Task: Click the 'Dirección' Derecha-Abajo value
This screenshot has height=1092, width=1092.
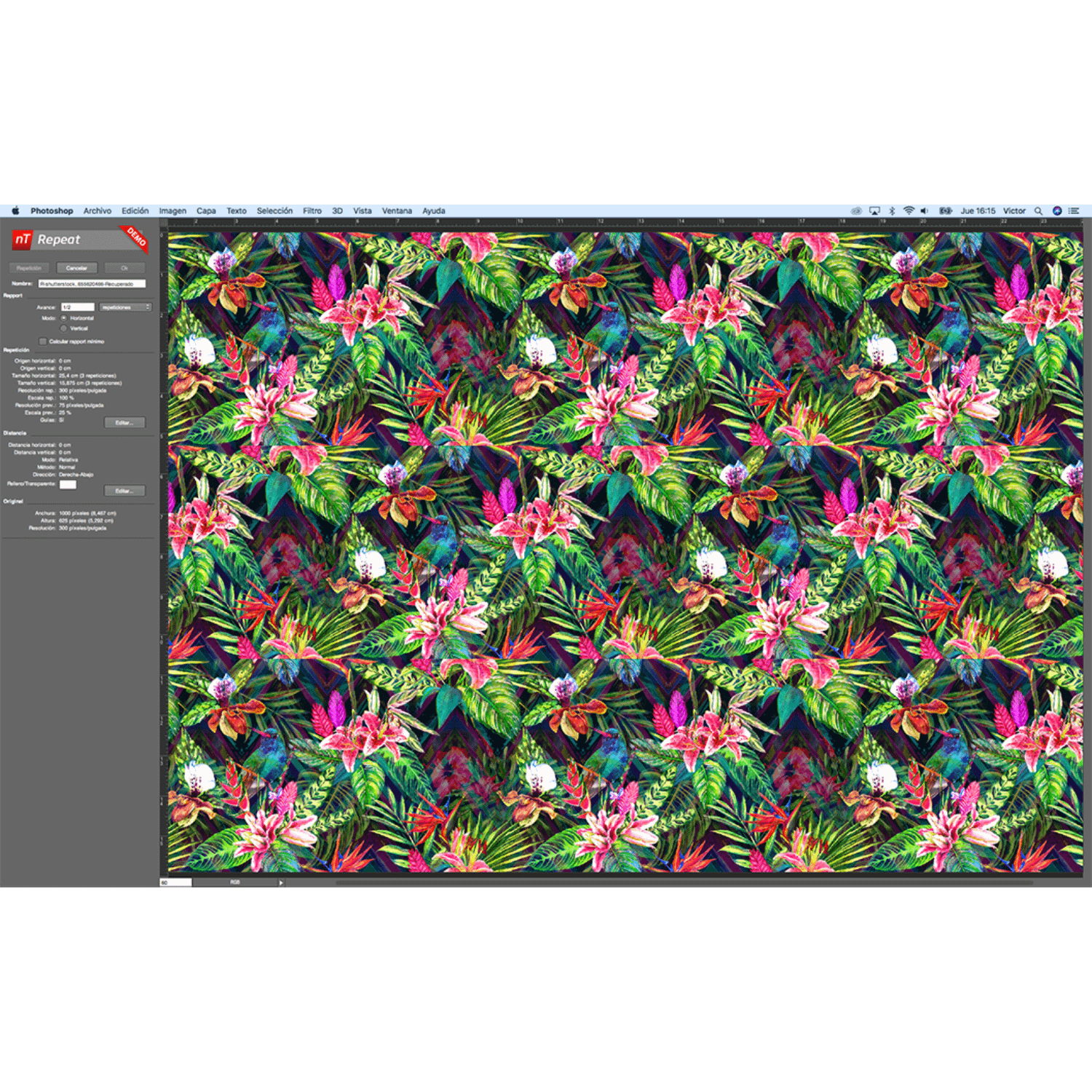Action: 76,475
